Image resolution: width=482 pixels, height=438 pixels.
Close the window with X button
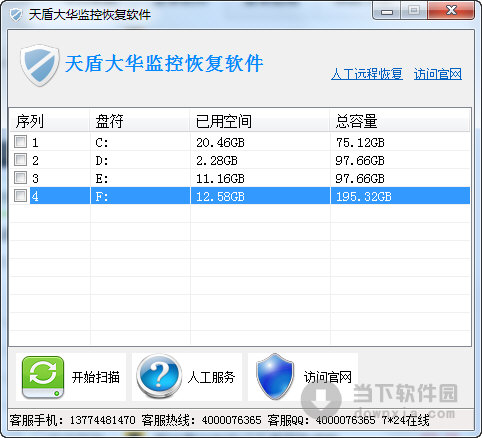pyautogui.click(x=451, y=11)
